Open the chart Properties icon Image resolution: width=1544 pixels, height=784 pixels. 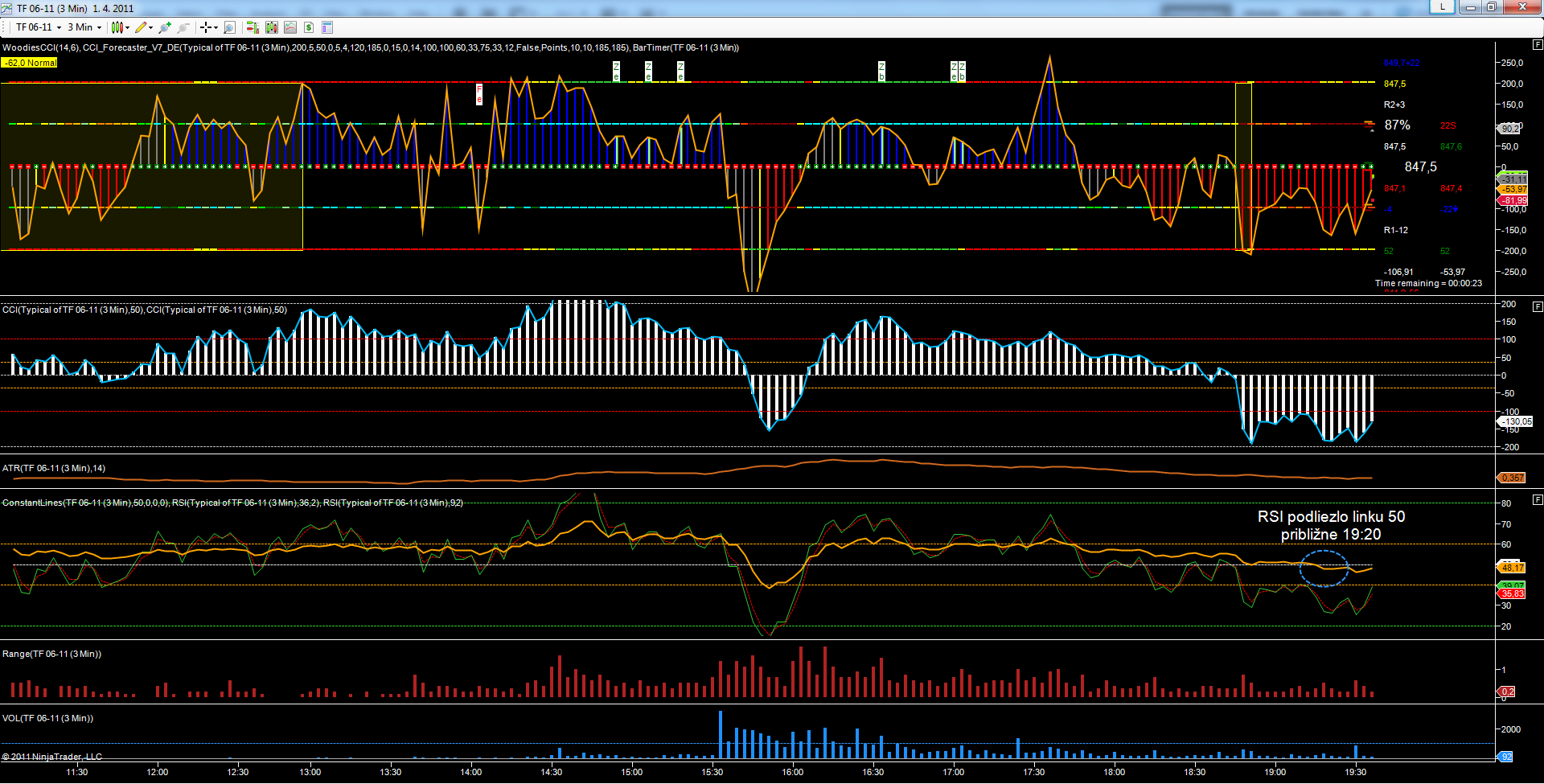pyautogui.click(x=327, y=27)
